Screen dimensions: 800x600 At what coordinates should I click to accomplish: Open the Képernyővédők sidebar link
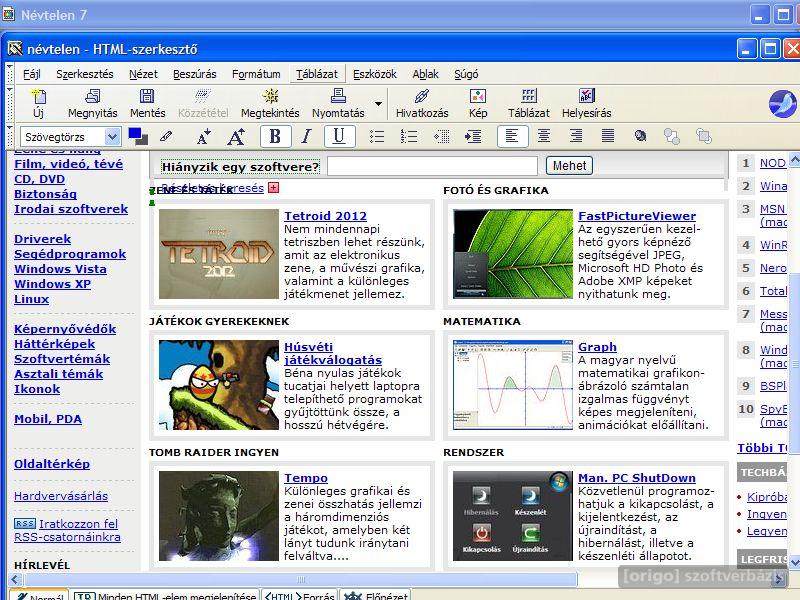(65, 329)
